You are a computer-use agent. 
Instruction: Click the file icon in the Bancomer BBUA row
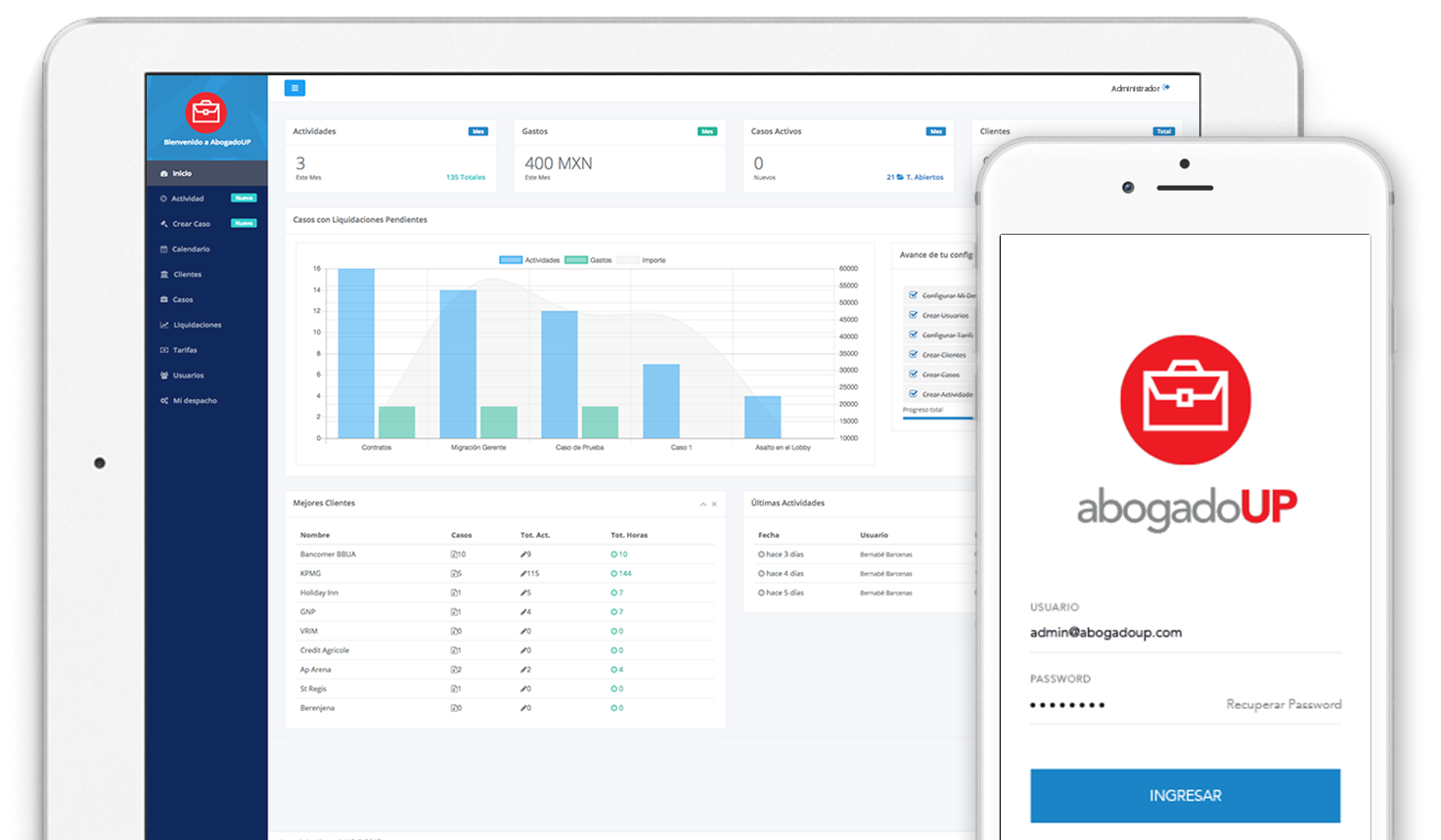(x=454, y=554)
